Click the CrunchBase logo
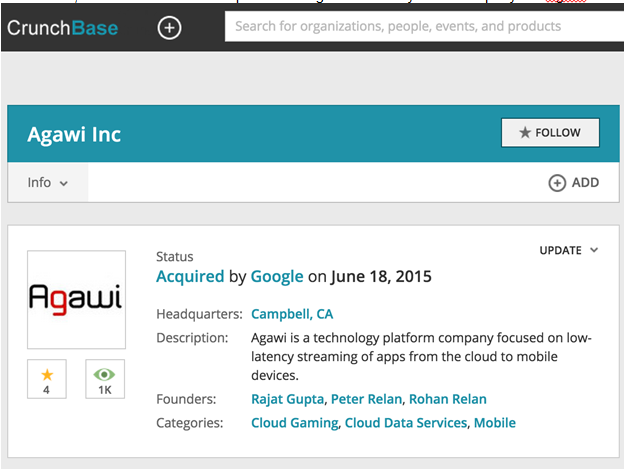Screen dimensions: 624x469 click(x=62, y=28)
